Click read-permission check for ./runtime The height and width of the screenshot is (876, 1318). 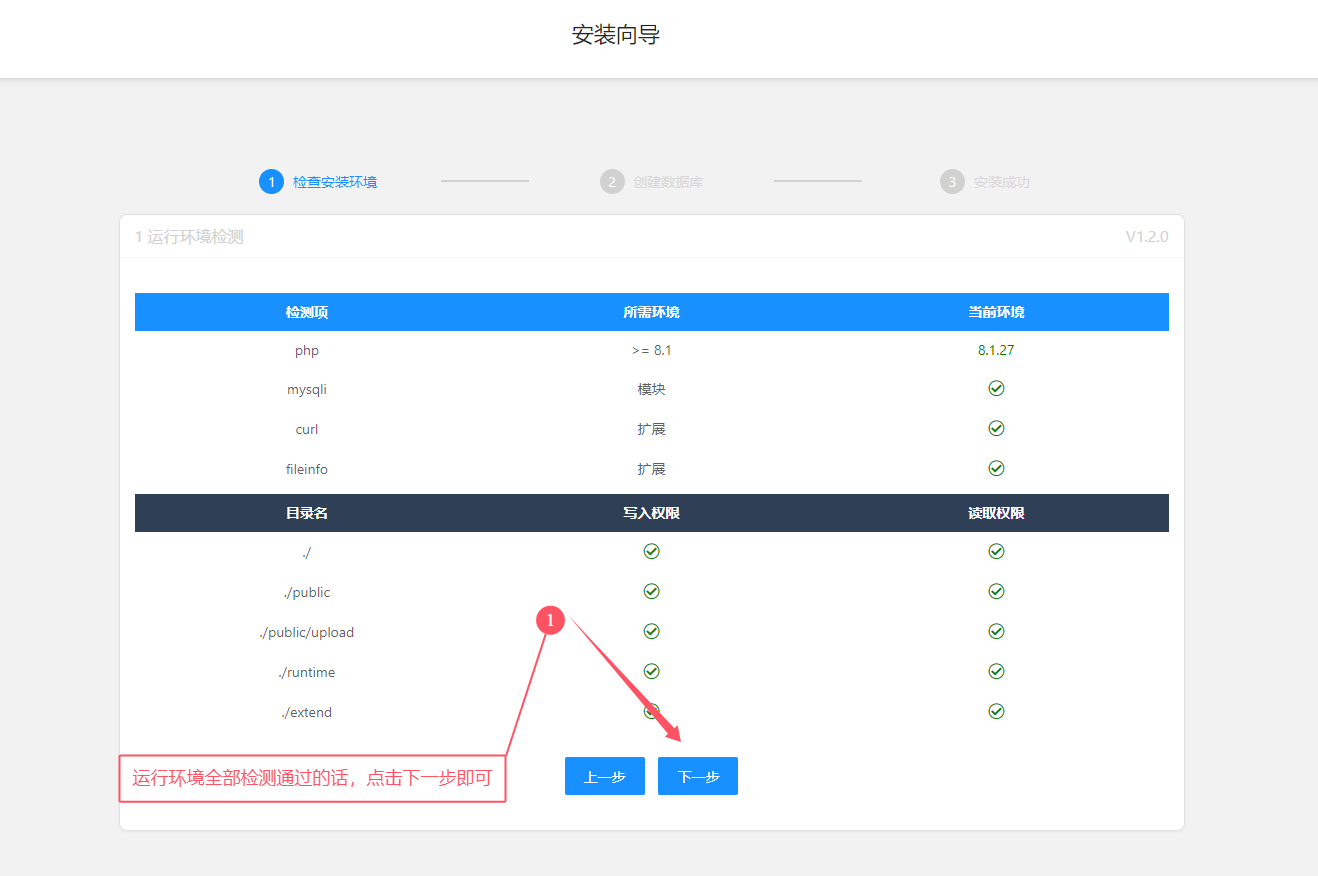[x=996, y=671]
